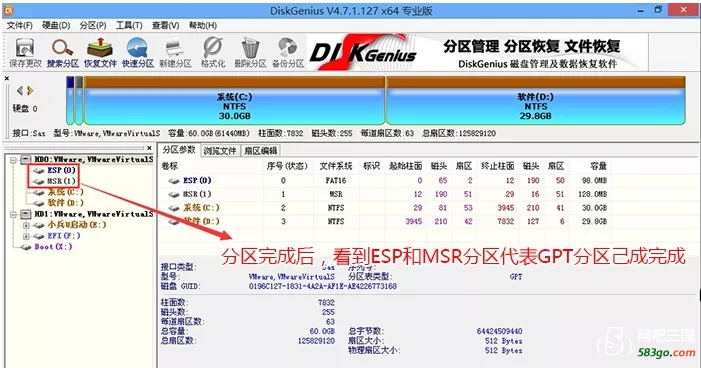Select the 软件(D:) 29.8GB partition bar
The height and width of the screenshot is (368, 701).
tap(536, 101)
